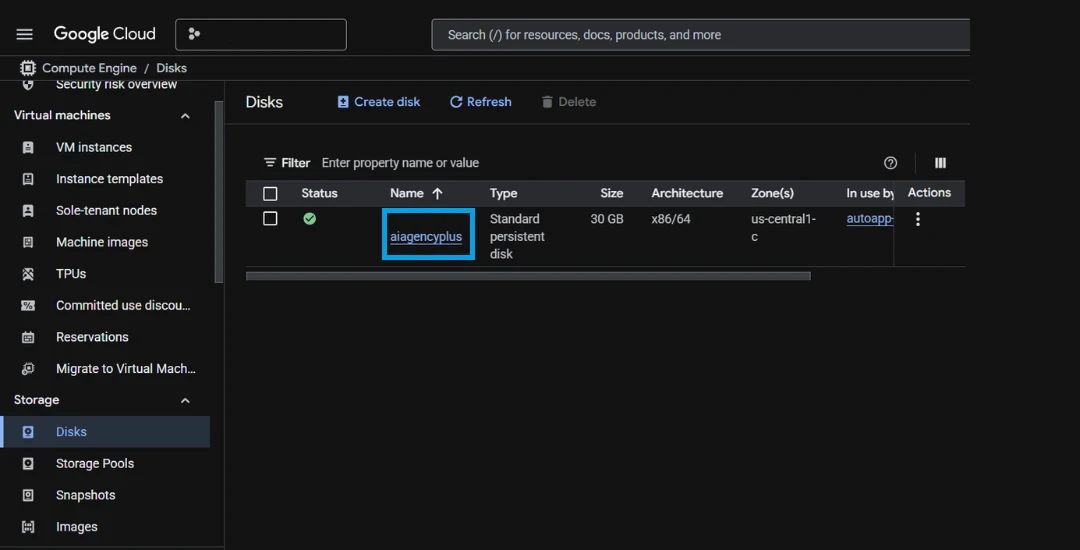Collapse the Storage section

(185, 401)
